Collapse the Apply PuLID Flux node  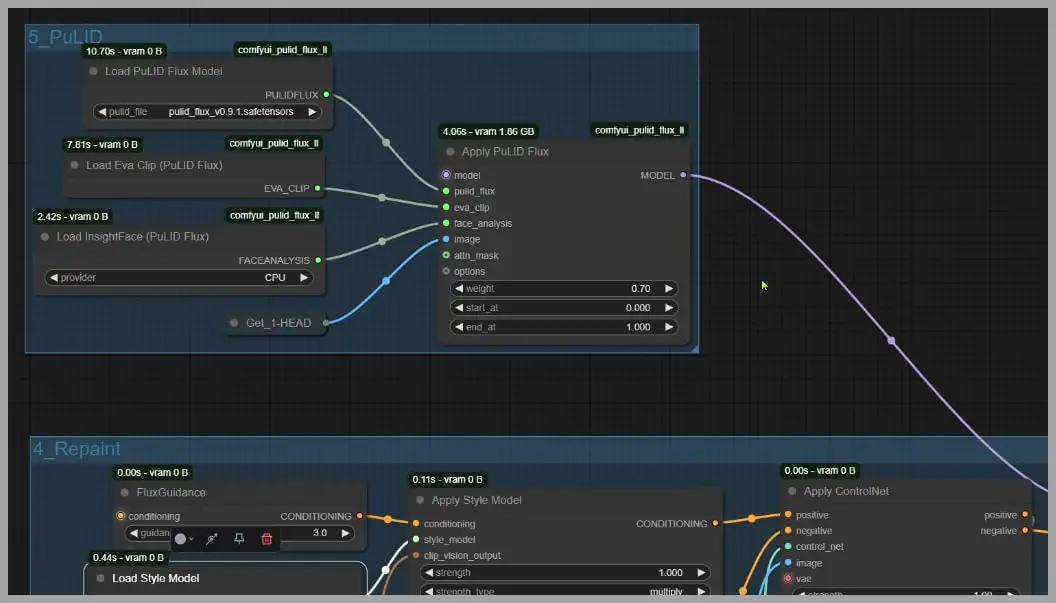point(450,152)
